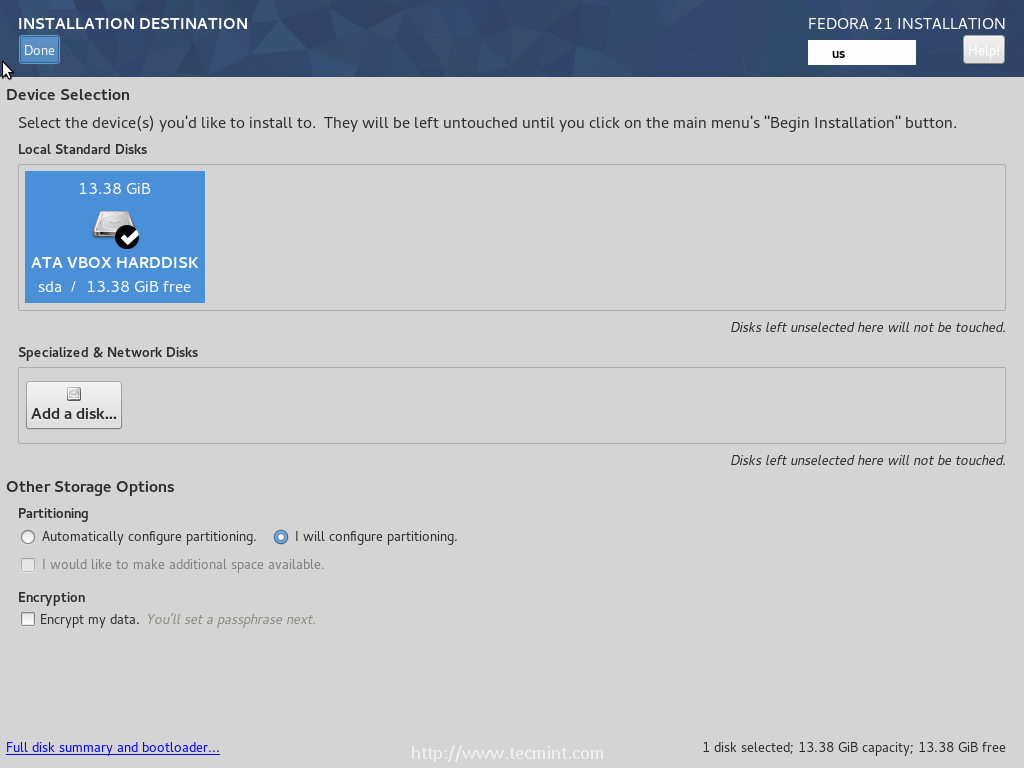Screen dimensions: 1024x768
Task: Open Full disk summary and bootloader link
Action: [113, 747]
